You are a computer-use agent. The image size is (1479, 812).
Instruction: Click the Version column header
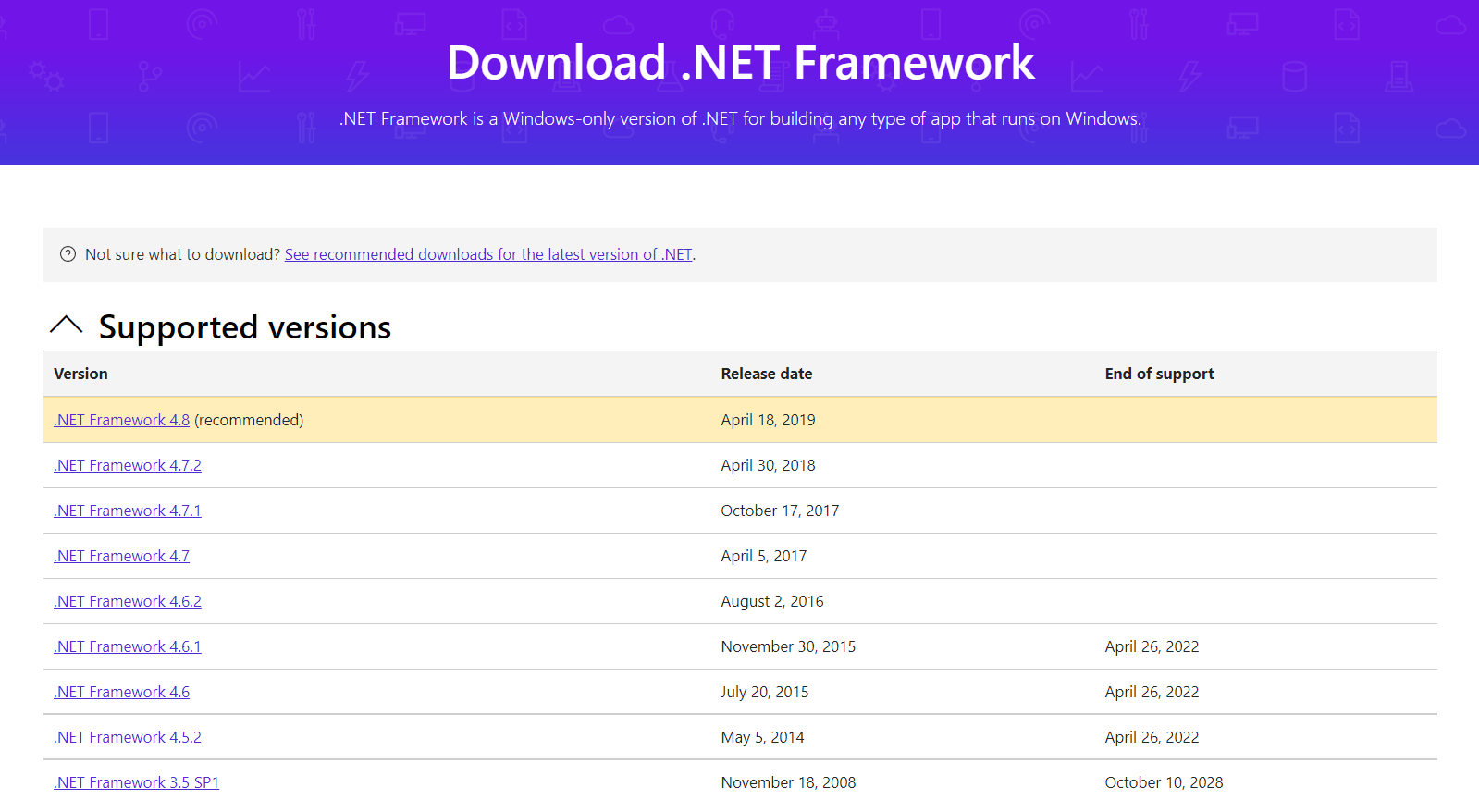(80, 374)
